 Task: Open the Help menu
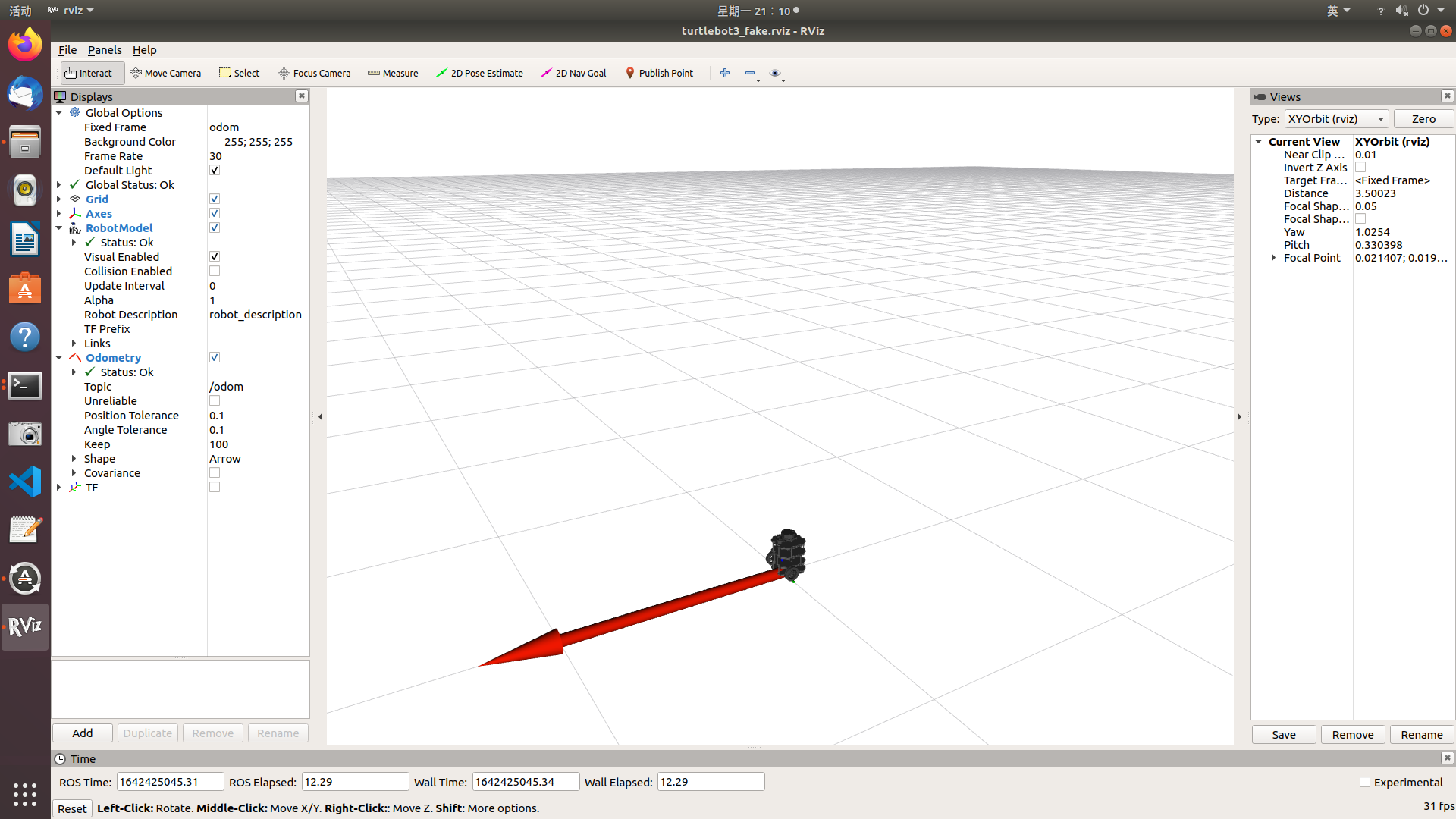pyautogui.click(x=144, y=49)
